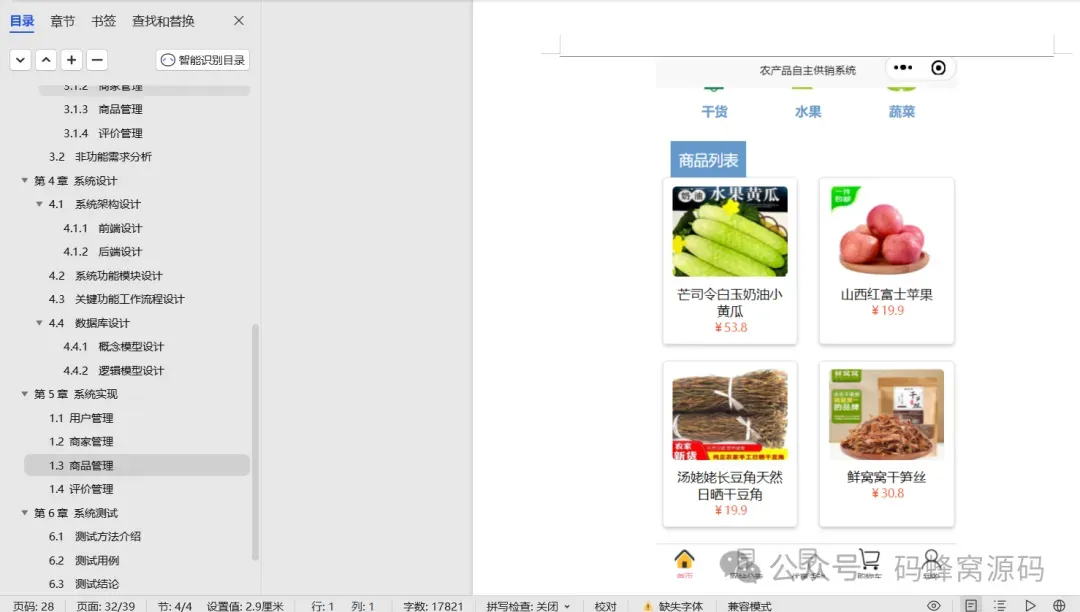Select the 水果 category
The height and width of the screenshot is (612, 1080).
[808, 112]
